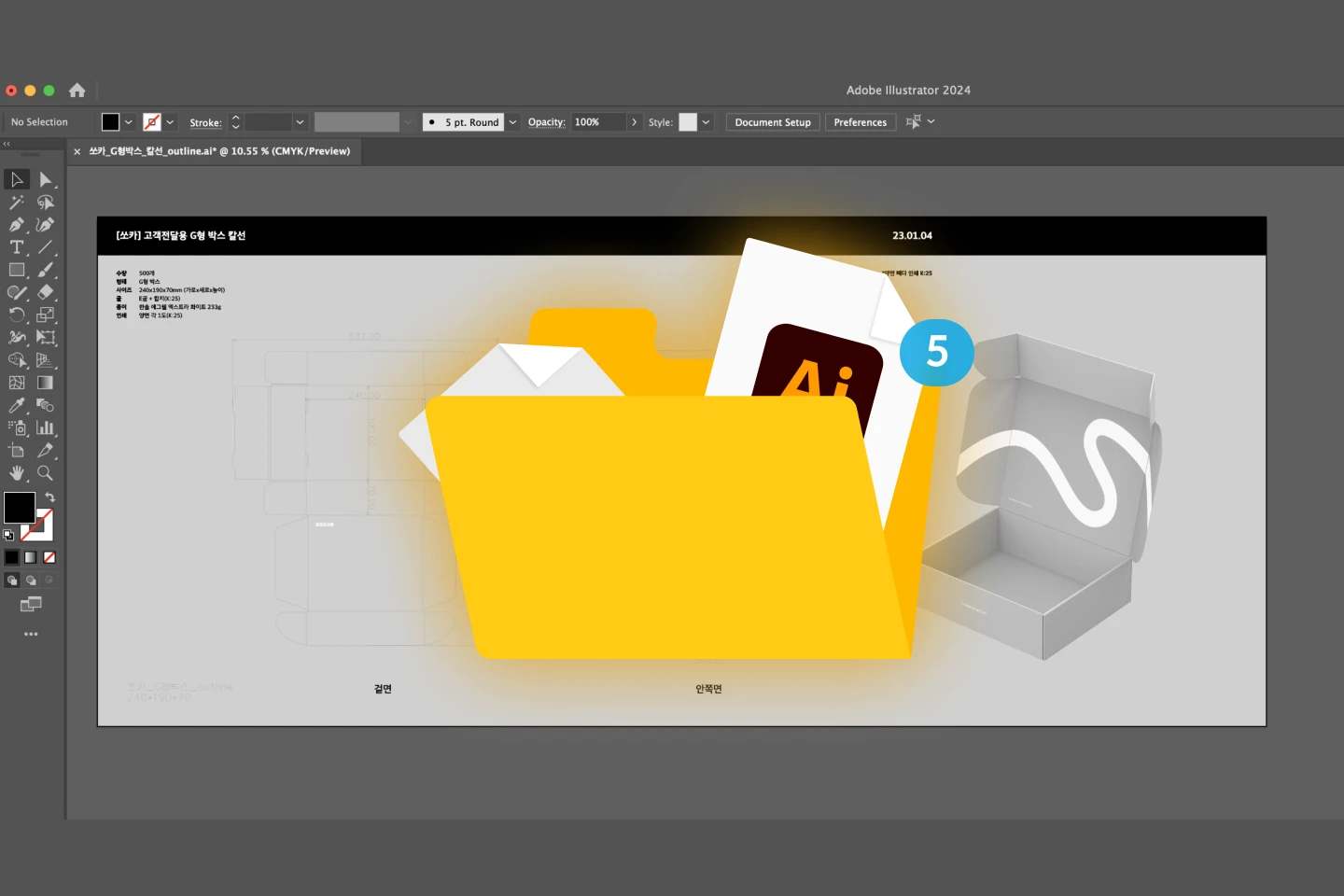Viewport: 1344px width, 896px height.
Task: Open the Edit Toolbar three-dots menu
Action: click(x=31, y=634)
